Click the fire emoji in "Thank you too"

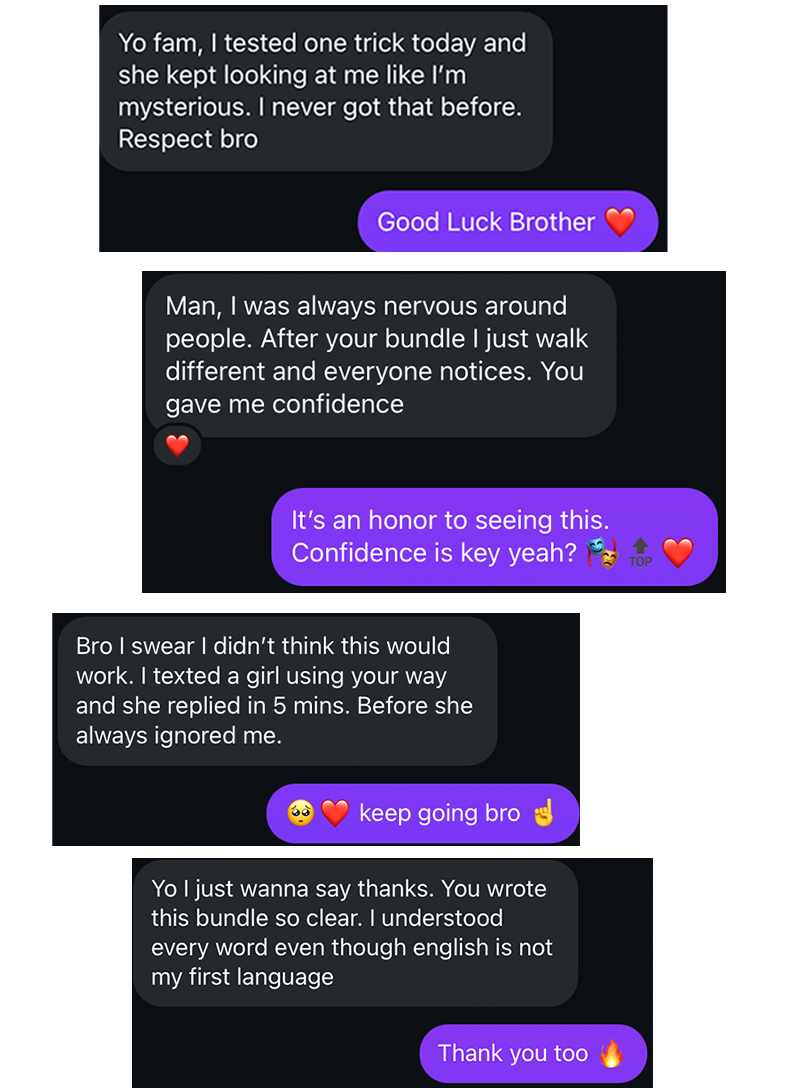click(610, 1053)
